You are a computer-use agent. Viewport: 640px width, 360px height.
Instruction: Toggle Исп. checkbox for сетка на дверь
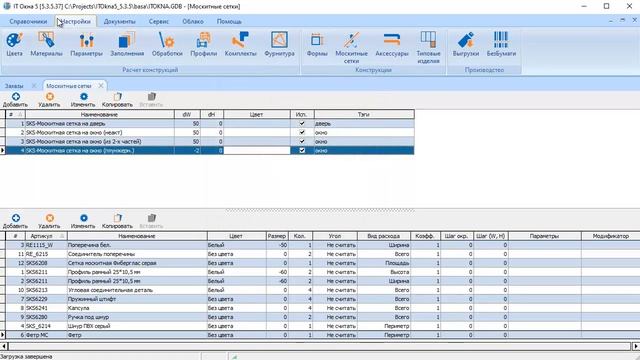[x=302, y=123]
